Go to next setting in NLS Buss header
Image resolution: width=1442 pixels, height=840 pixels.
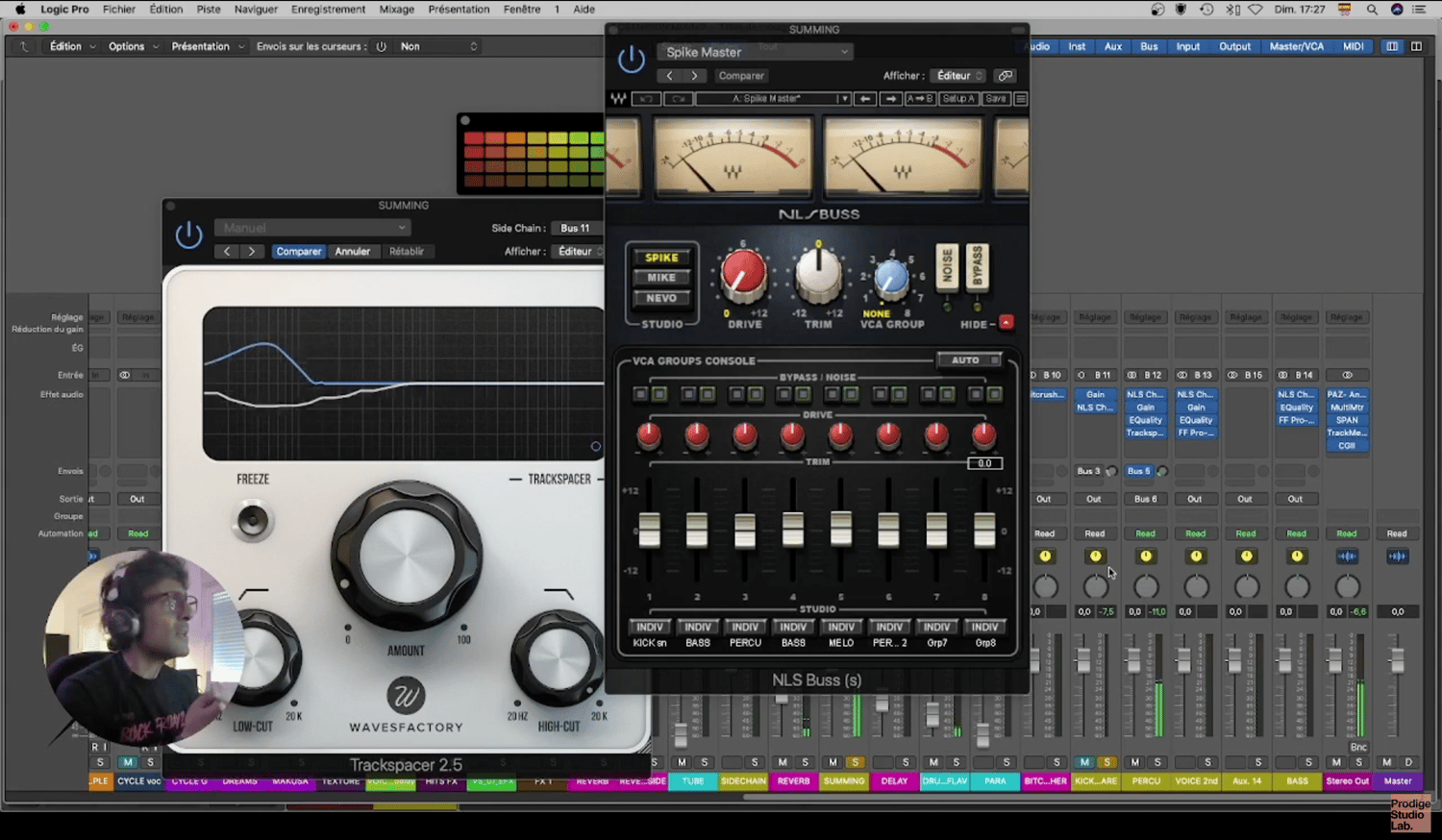[694, 75]
